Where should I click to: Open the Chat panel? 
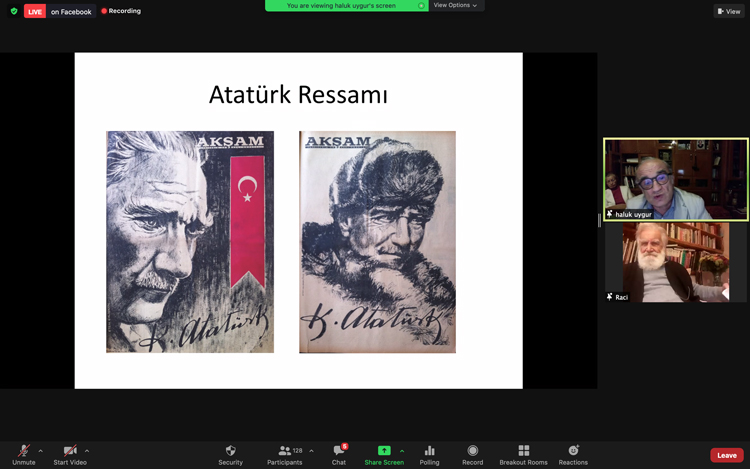(x=339, y=455)
